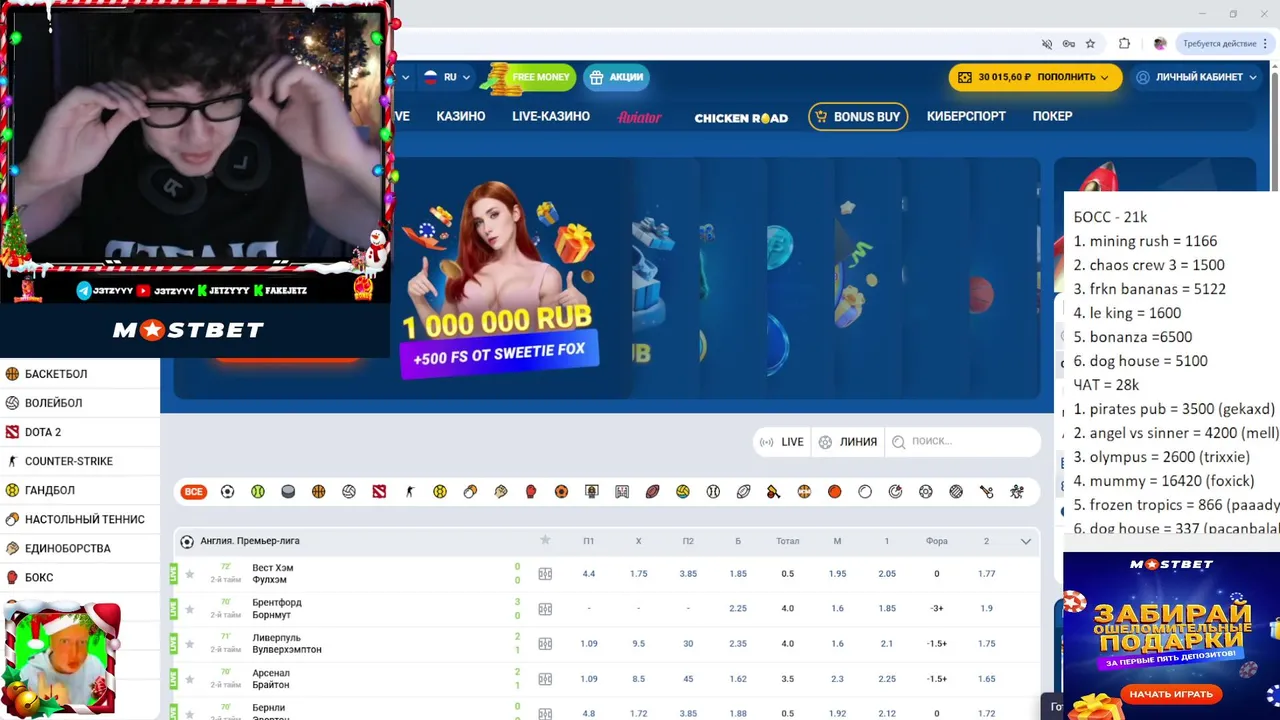The image size is (1280, 720).
Task: Open the Киберспорт tab
Action: click(x=966, y=116)
